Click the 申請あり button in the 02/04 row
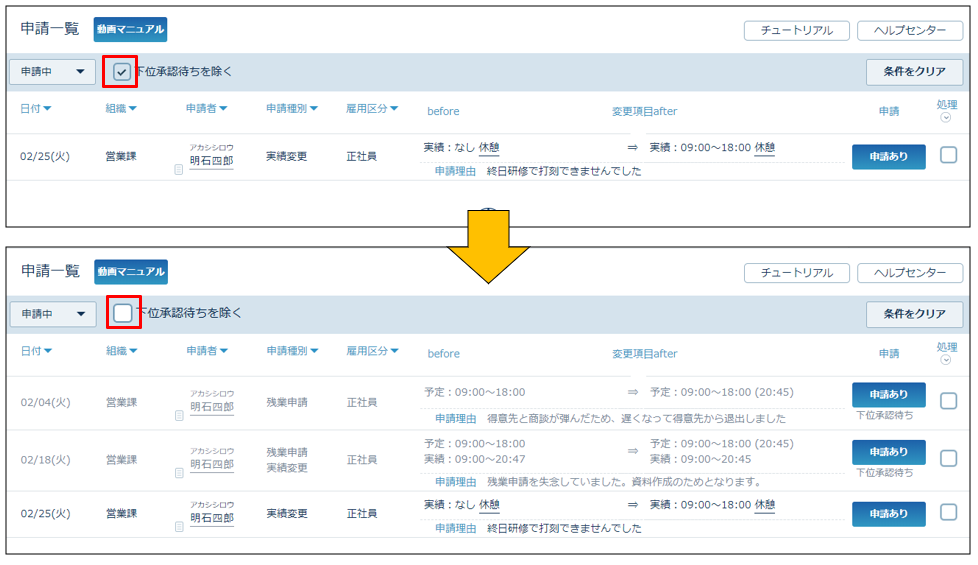This screenshot has height=565, width=978. click(888, 395)
